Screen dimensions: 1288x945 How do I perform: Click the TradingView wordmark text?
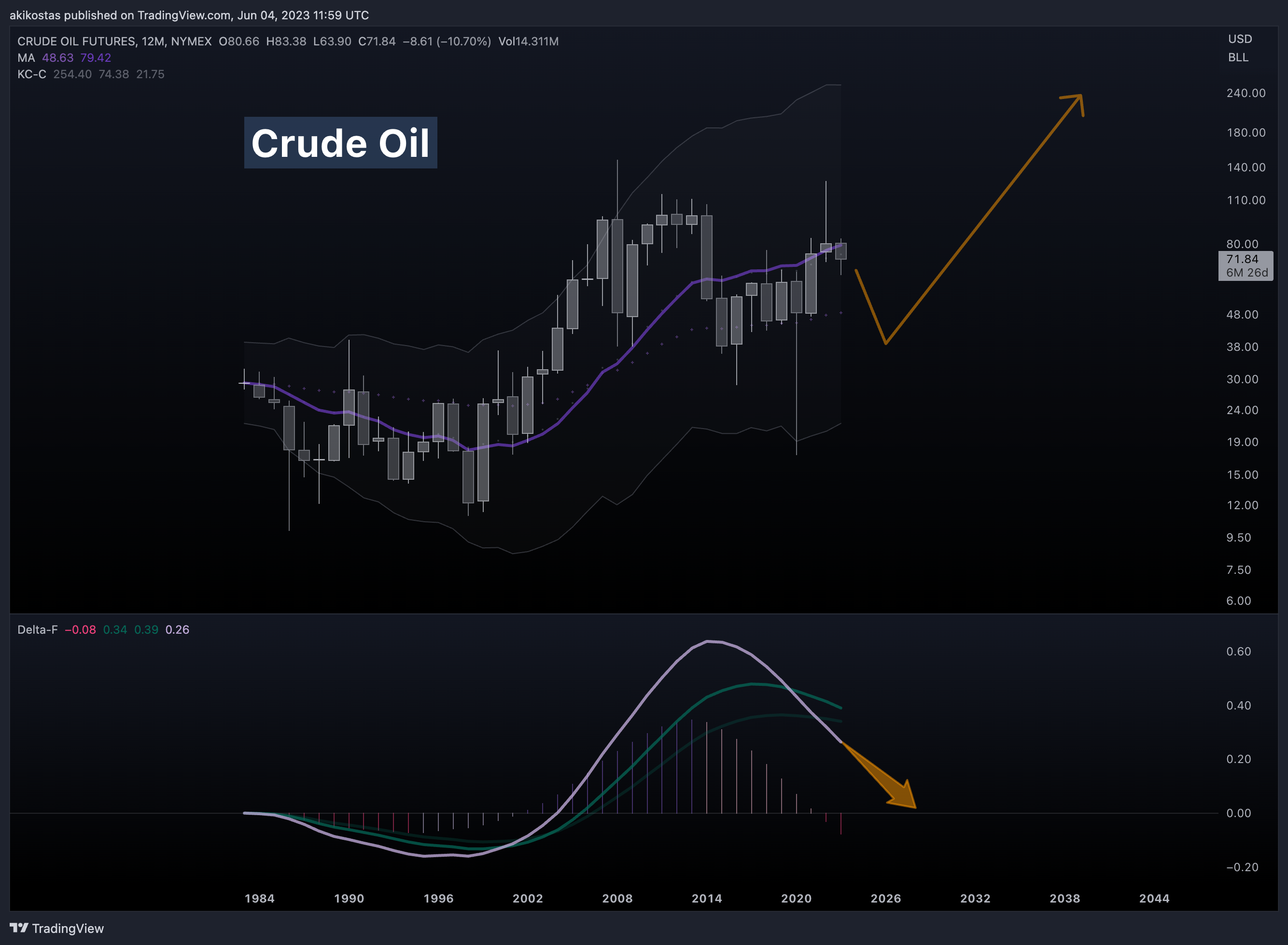click(x=68, y=928)
